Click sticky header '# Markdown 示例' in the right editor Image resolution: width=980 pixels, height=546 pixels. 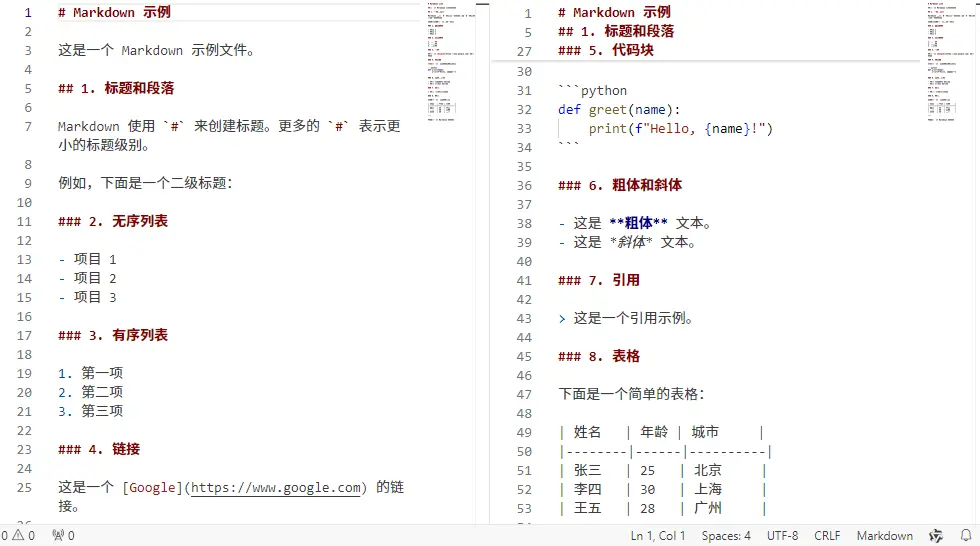click(614, 12)
